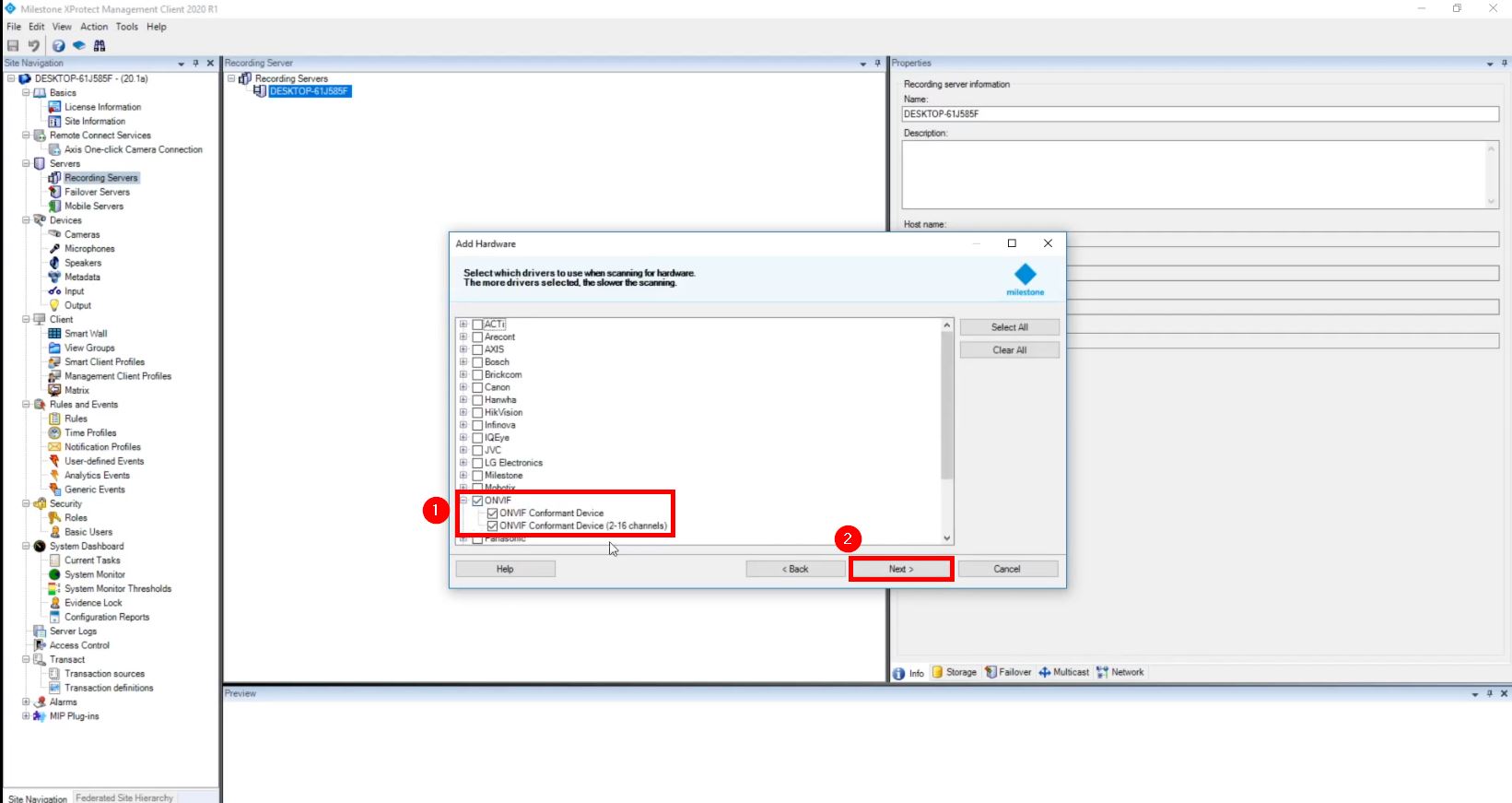Expand the Arecont driver group

(463, 337)
